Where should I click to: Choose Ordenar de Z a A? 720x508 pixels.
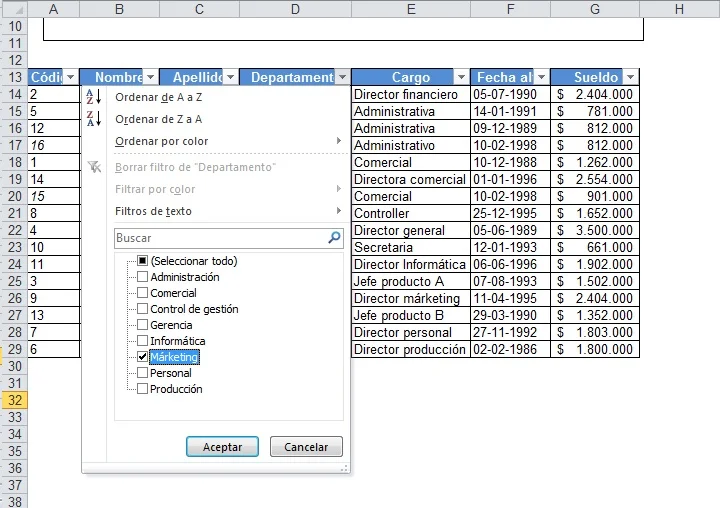[158, 119]
